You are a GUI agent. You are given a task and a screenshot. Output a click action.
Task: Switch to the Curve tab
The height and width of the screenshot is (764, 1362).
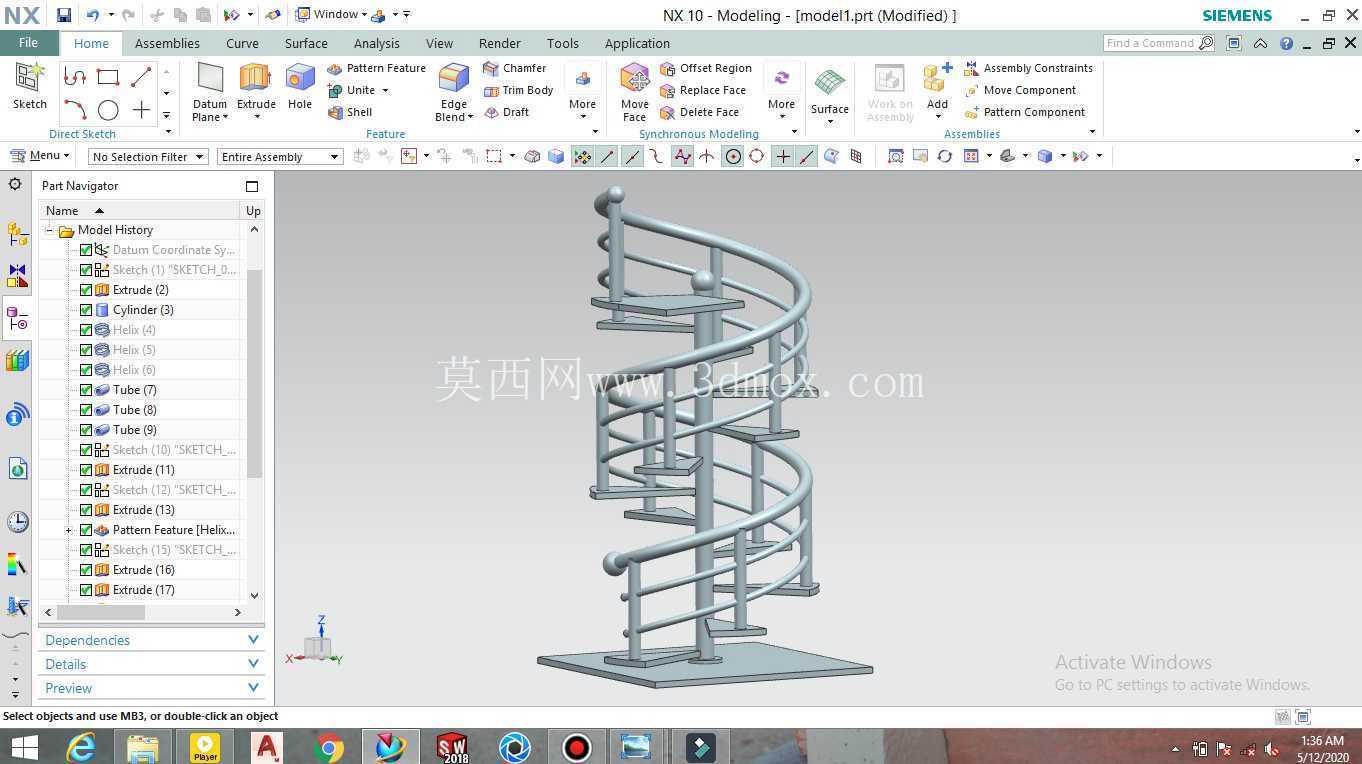tap(242, 43)
